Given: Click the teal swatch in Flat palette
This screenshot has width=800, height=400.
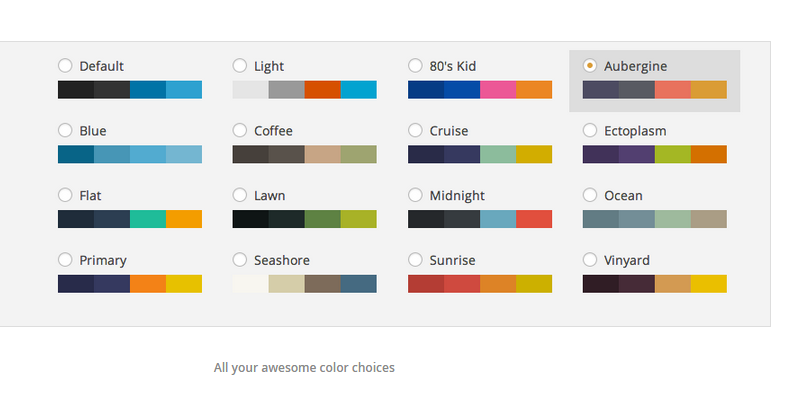Looking at the screenshot, I should pos(148,219).
